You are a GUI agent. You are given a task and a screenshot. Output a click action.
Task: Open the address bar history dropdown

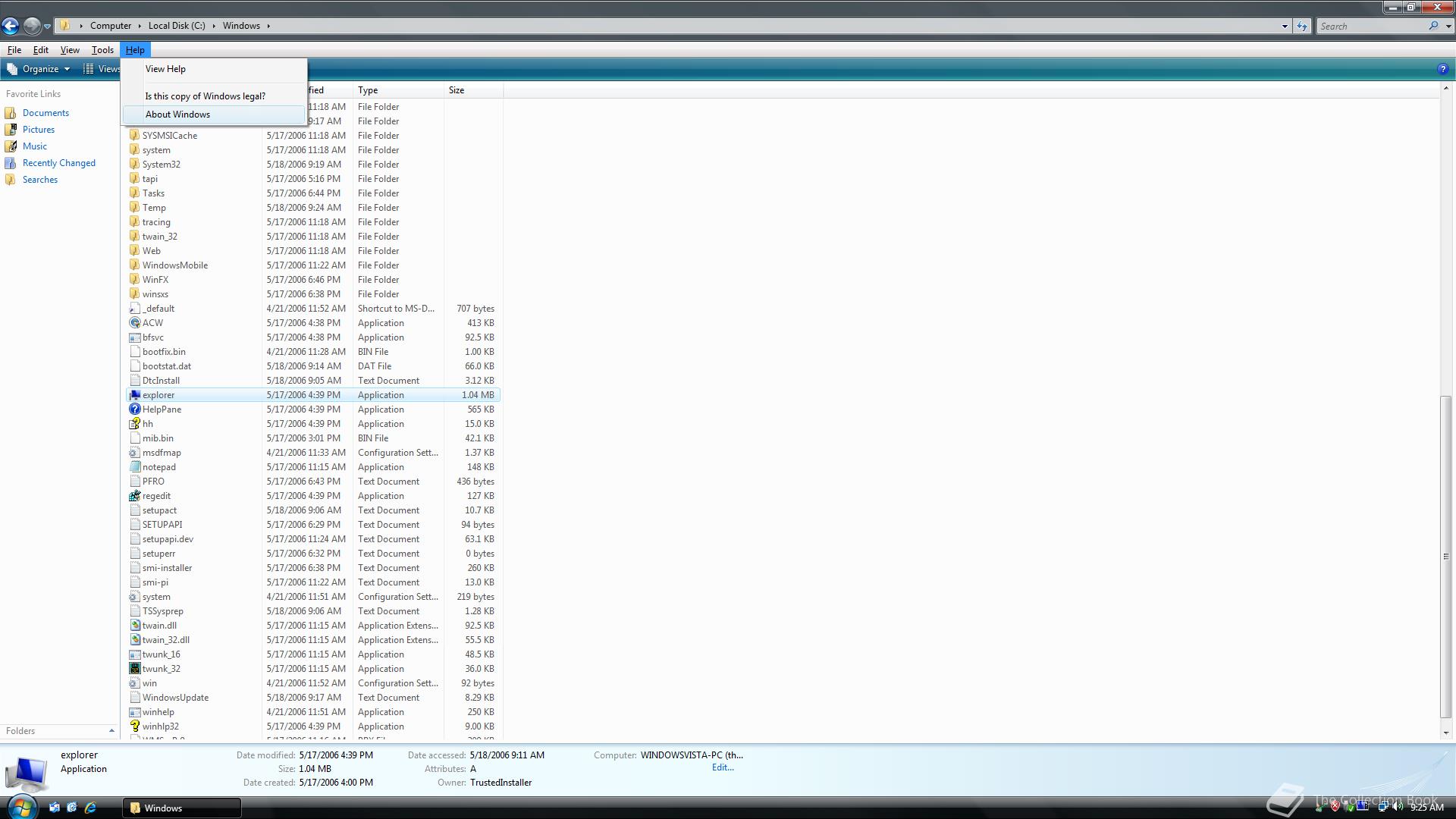point(1285,26)
